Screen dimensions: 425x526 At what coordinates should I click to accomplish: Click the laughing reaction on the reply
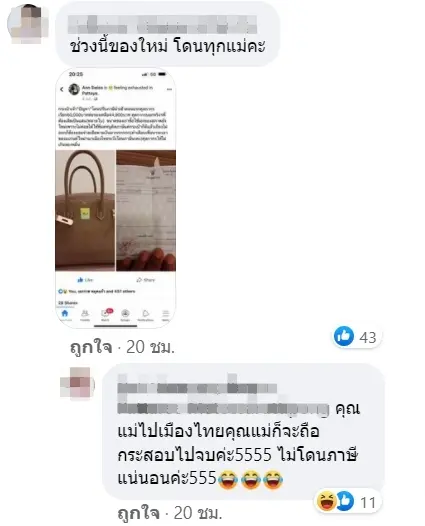coord(326,501)
